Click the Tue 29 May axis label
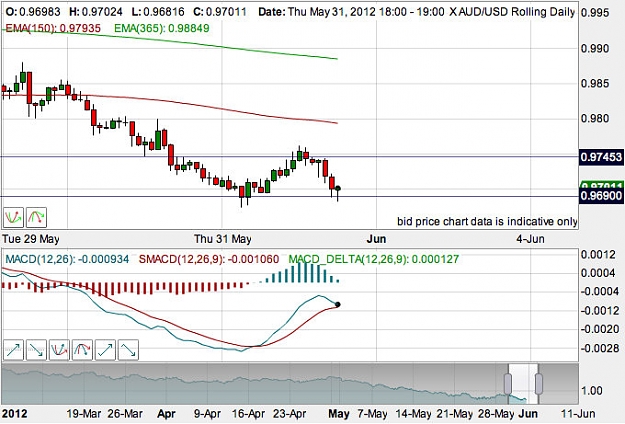This screenshot has width=625, height=424. 31,239
